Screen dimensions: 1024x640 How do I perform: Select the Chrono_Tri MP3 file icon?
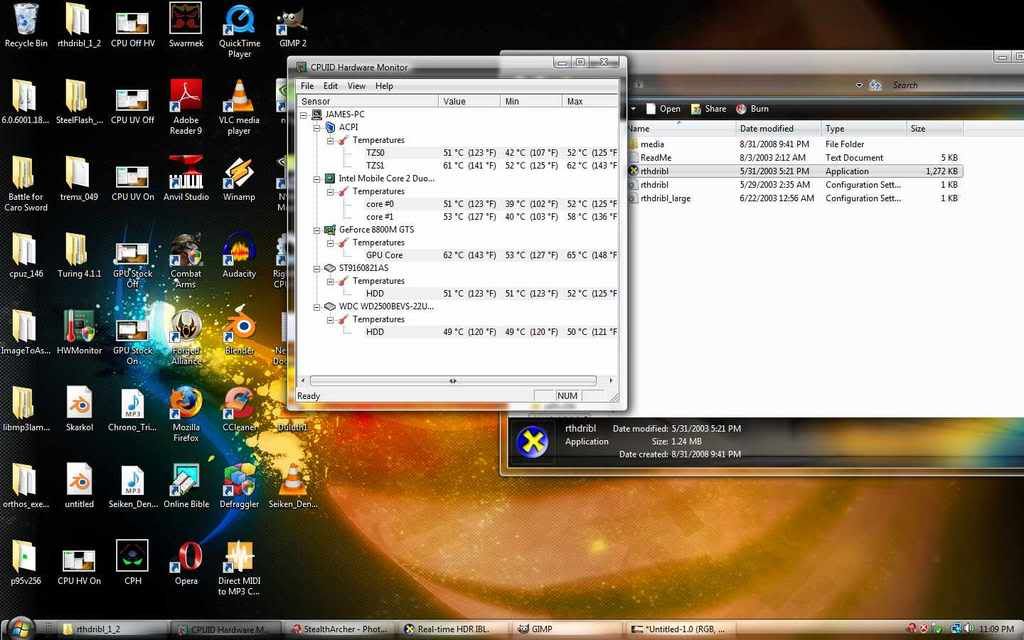pyautogui.click(x=133, y=408)
